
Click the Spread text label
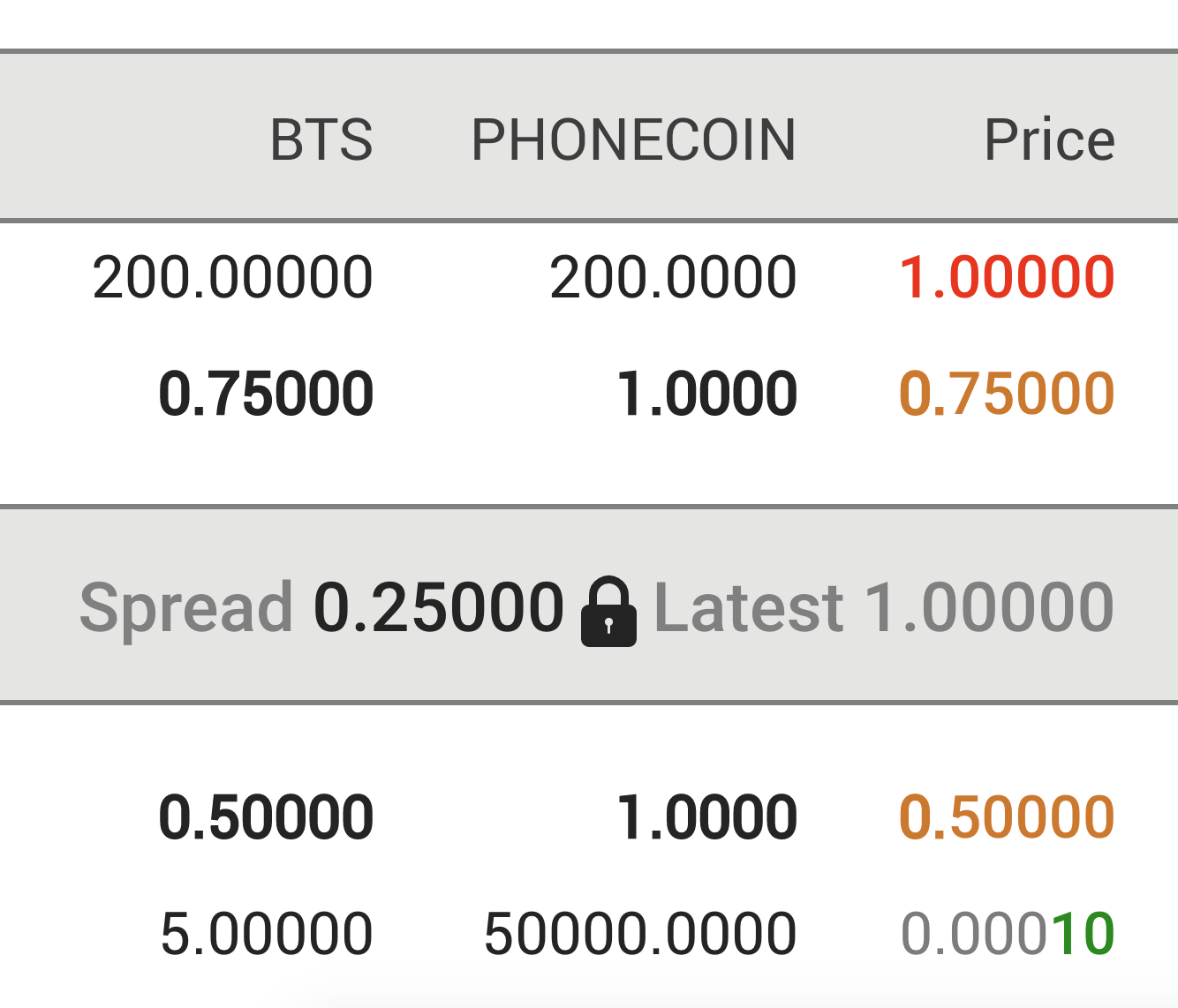tap(186, 607)
